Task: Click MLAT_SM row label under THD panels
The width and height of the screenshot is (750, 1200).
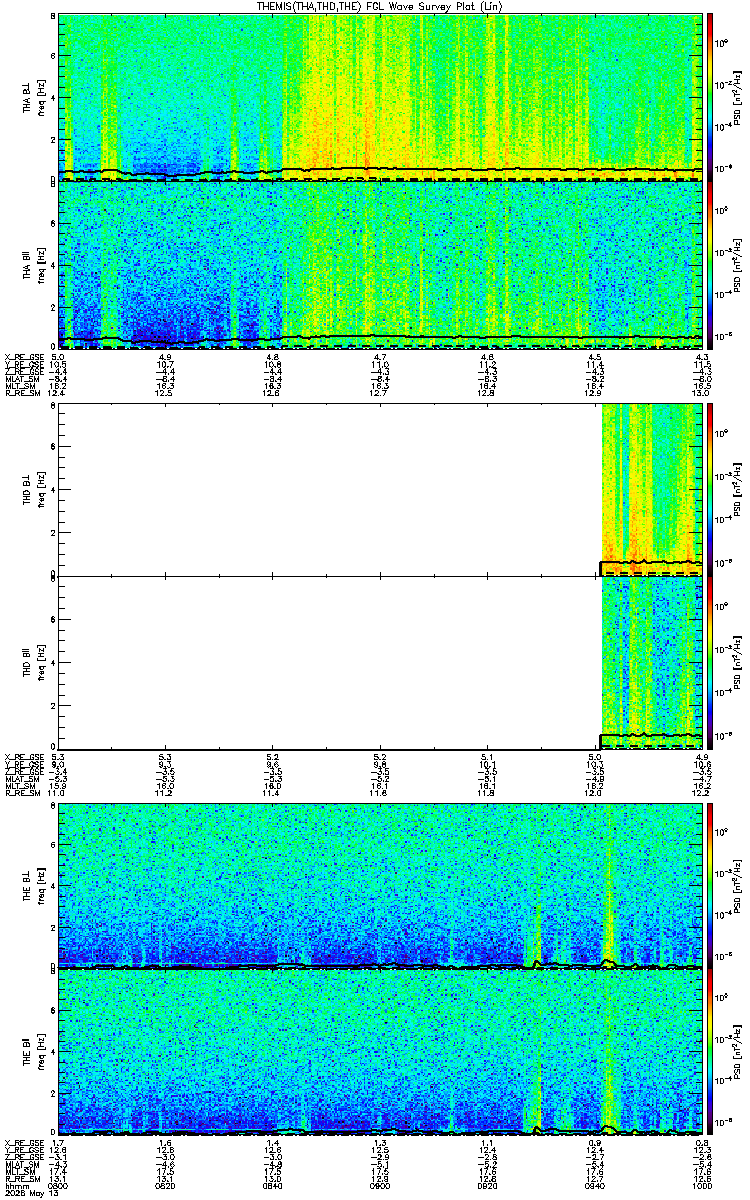Action: coord(22,778)
